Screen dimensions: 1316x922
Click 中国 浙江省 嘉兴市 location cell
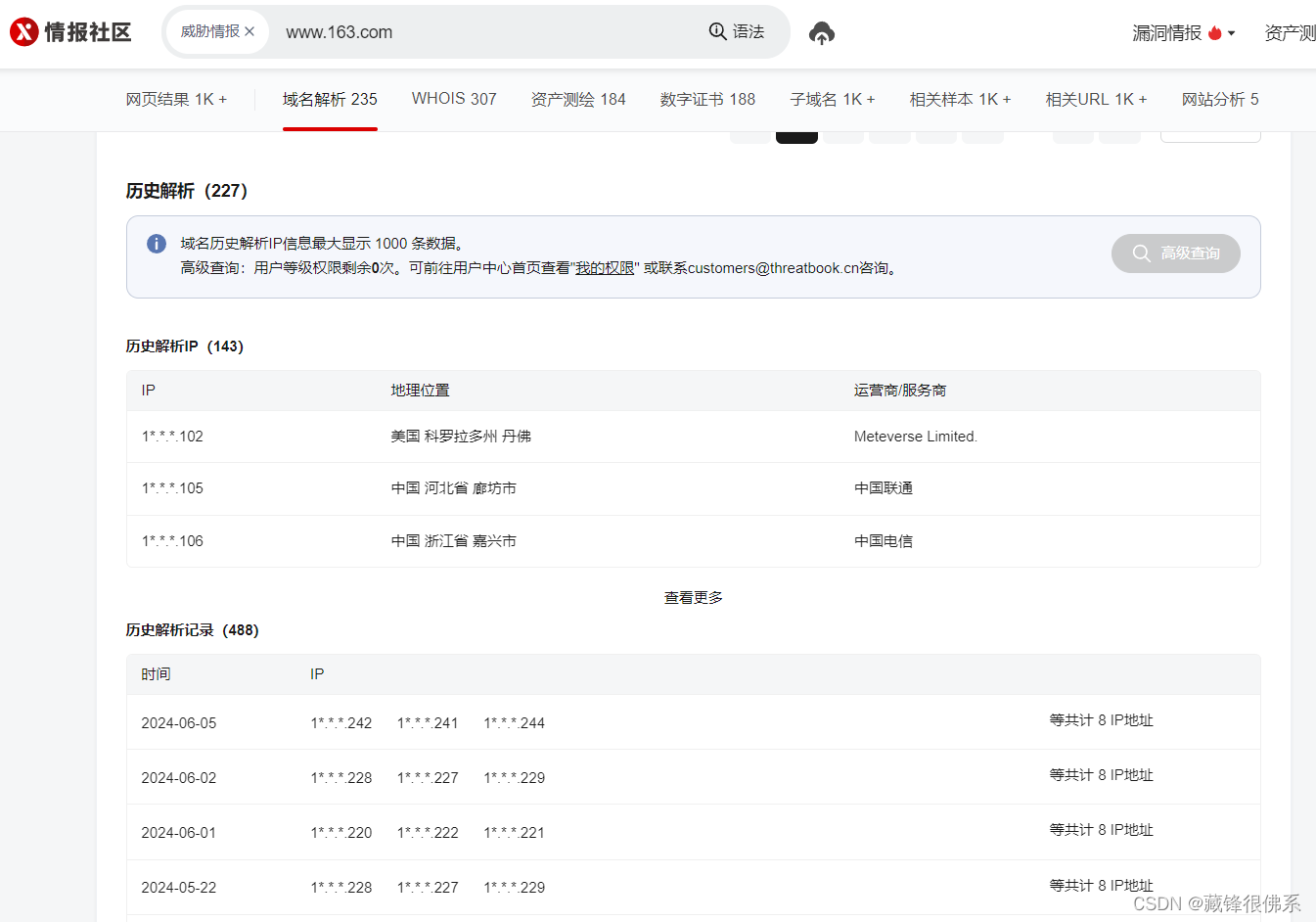pyautogui.click(x=454, y=541)
